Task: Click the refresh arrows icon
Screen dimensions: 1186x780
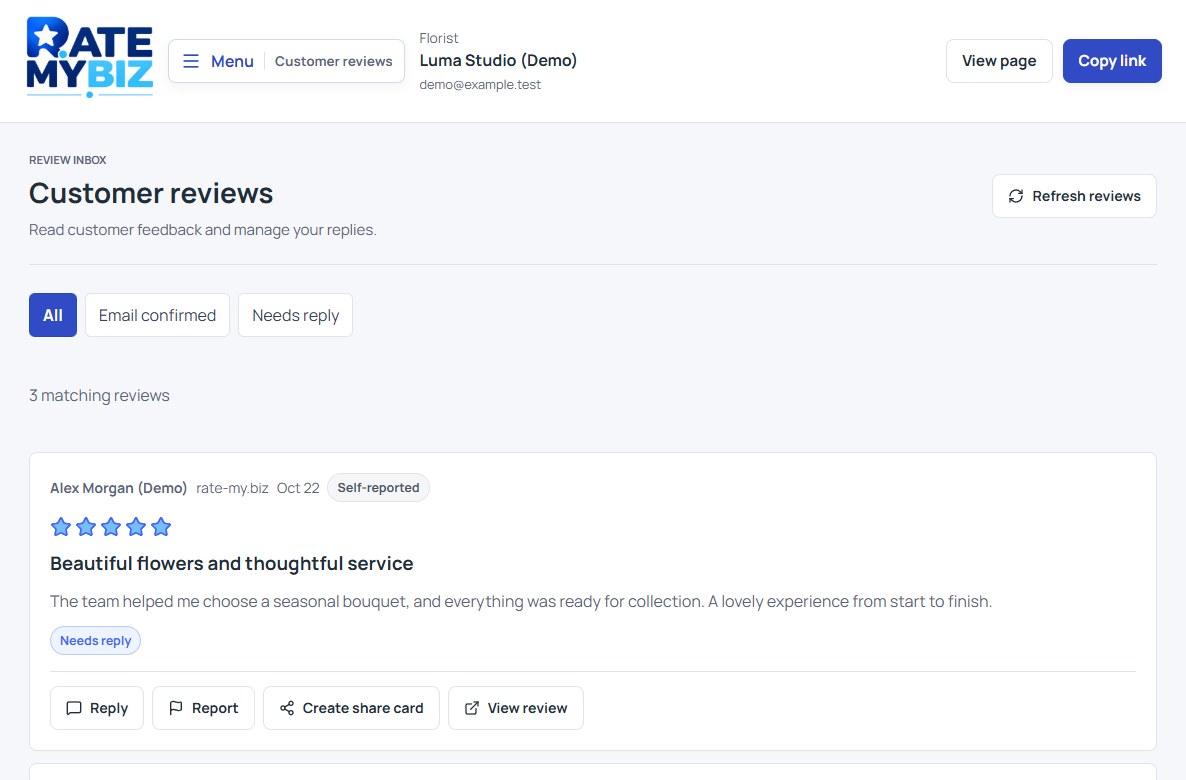Action: 1016,196
